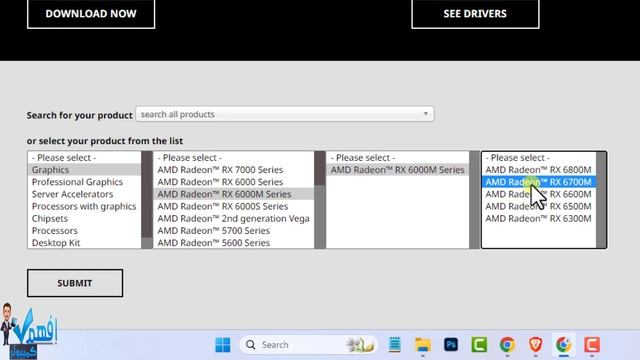Choose '- Please select -' in the model list

[539, 158]
